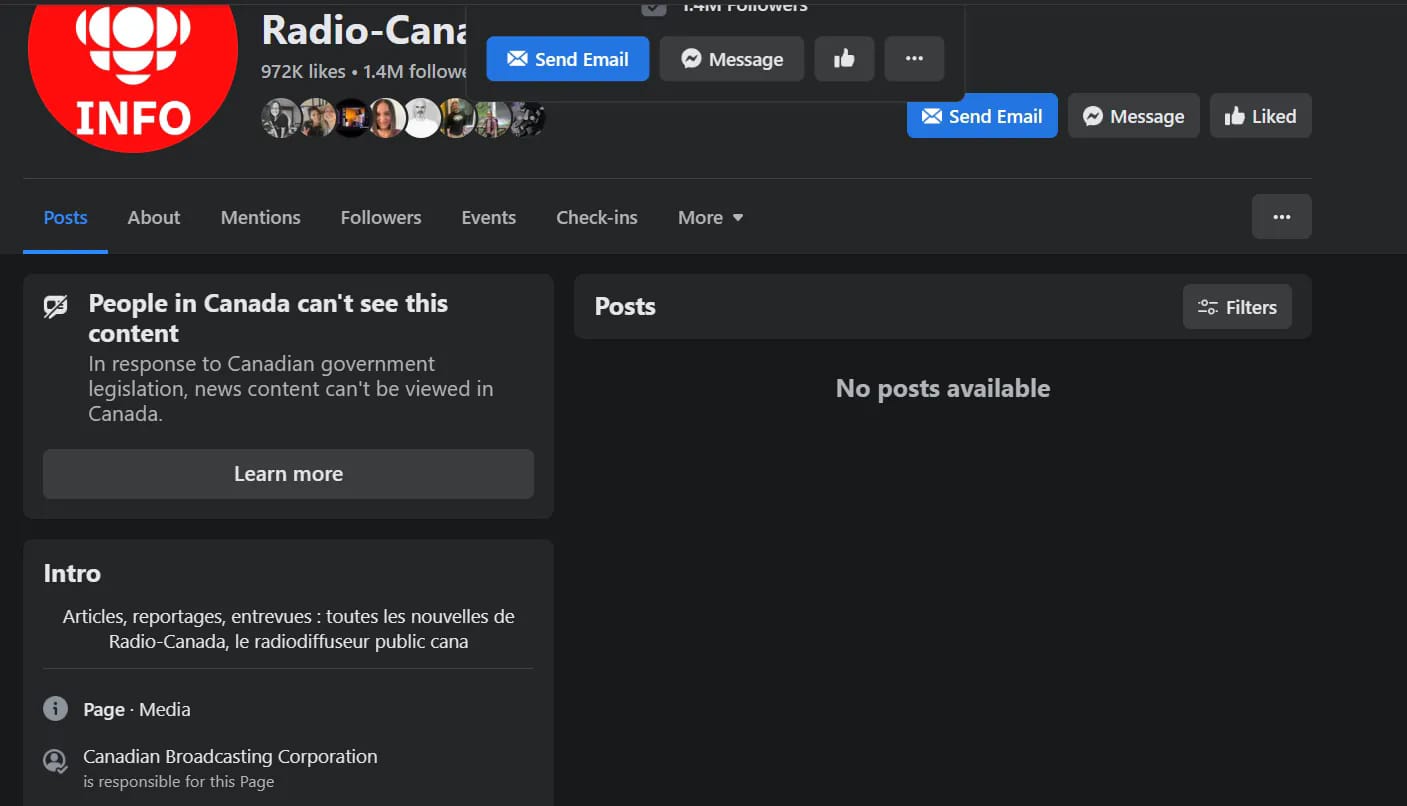1407x806 pixels.
Task: Click the person icon beside Canadian Broadcasting Corporation
Action: click(55, 761)
